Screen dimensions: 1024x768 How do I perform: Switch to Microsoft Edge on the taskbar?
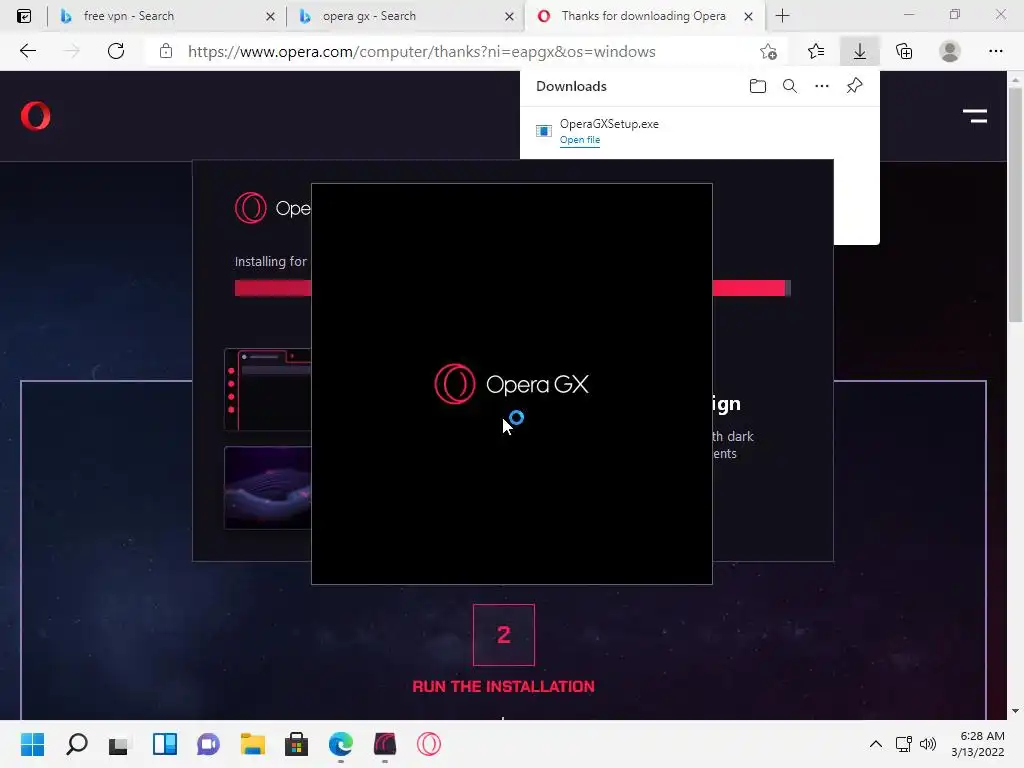[x=341, y=744]
